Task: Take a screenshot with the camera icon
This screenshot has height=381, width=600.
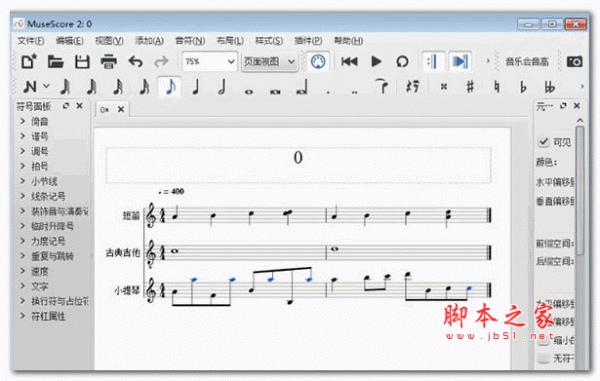Action: click(x=574, y=62)
